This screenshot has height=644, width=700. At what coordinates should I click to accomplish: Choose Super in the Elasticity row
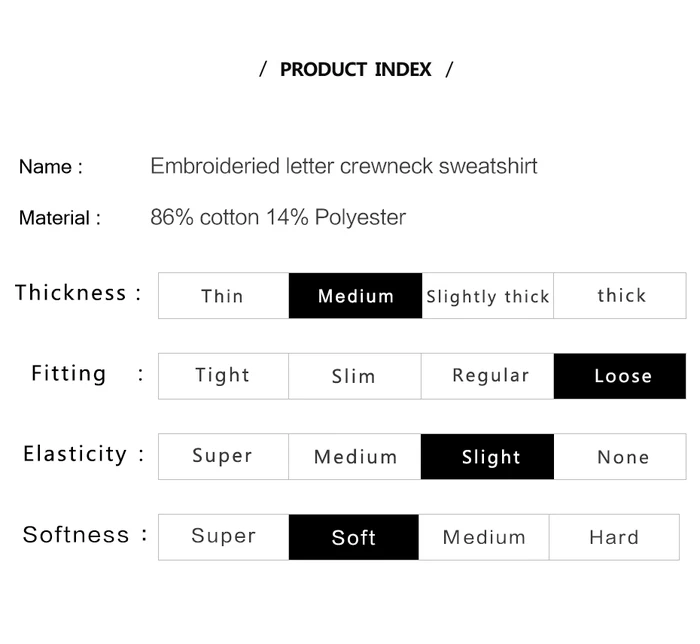coord(223,457)
